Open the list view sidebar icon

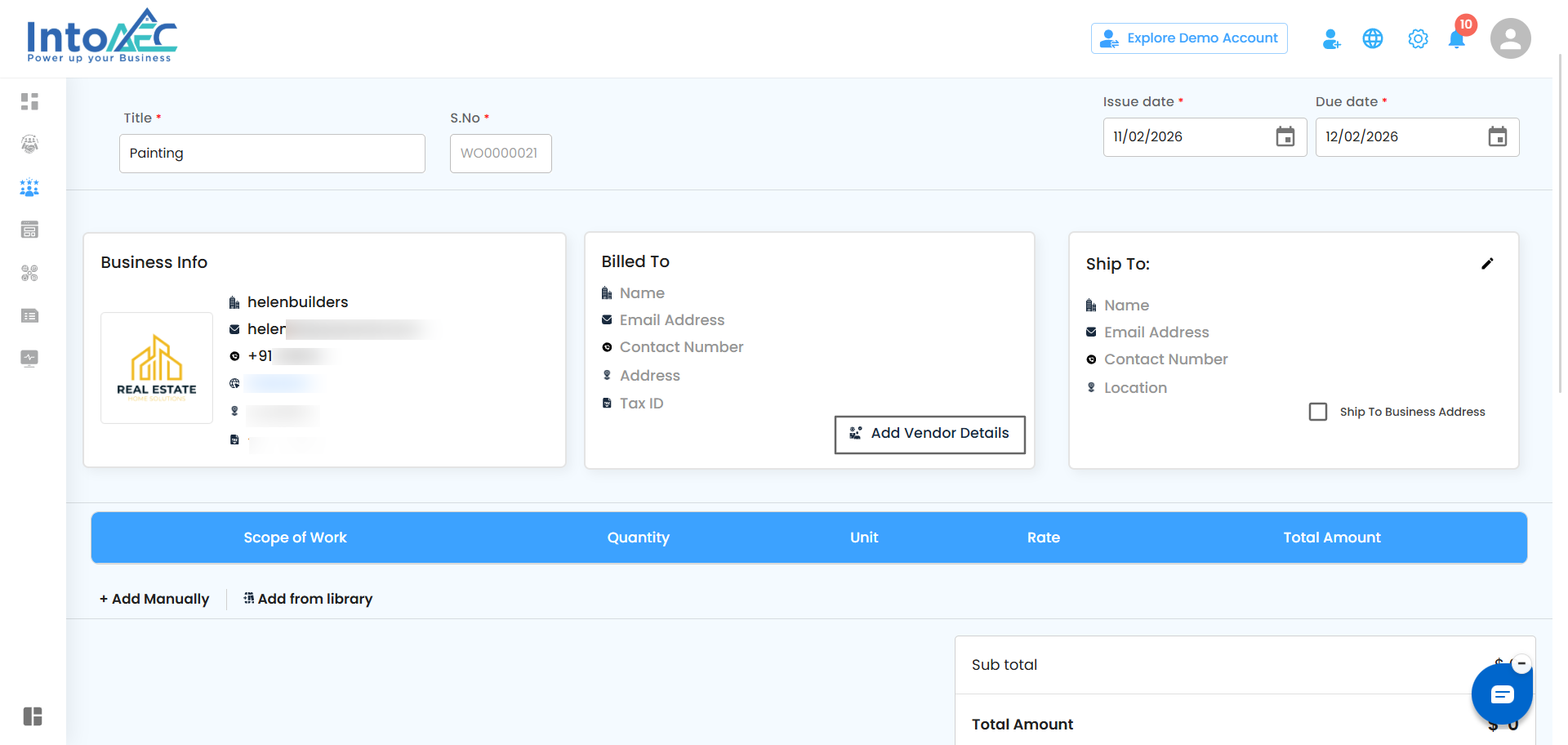point(30,315)
